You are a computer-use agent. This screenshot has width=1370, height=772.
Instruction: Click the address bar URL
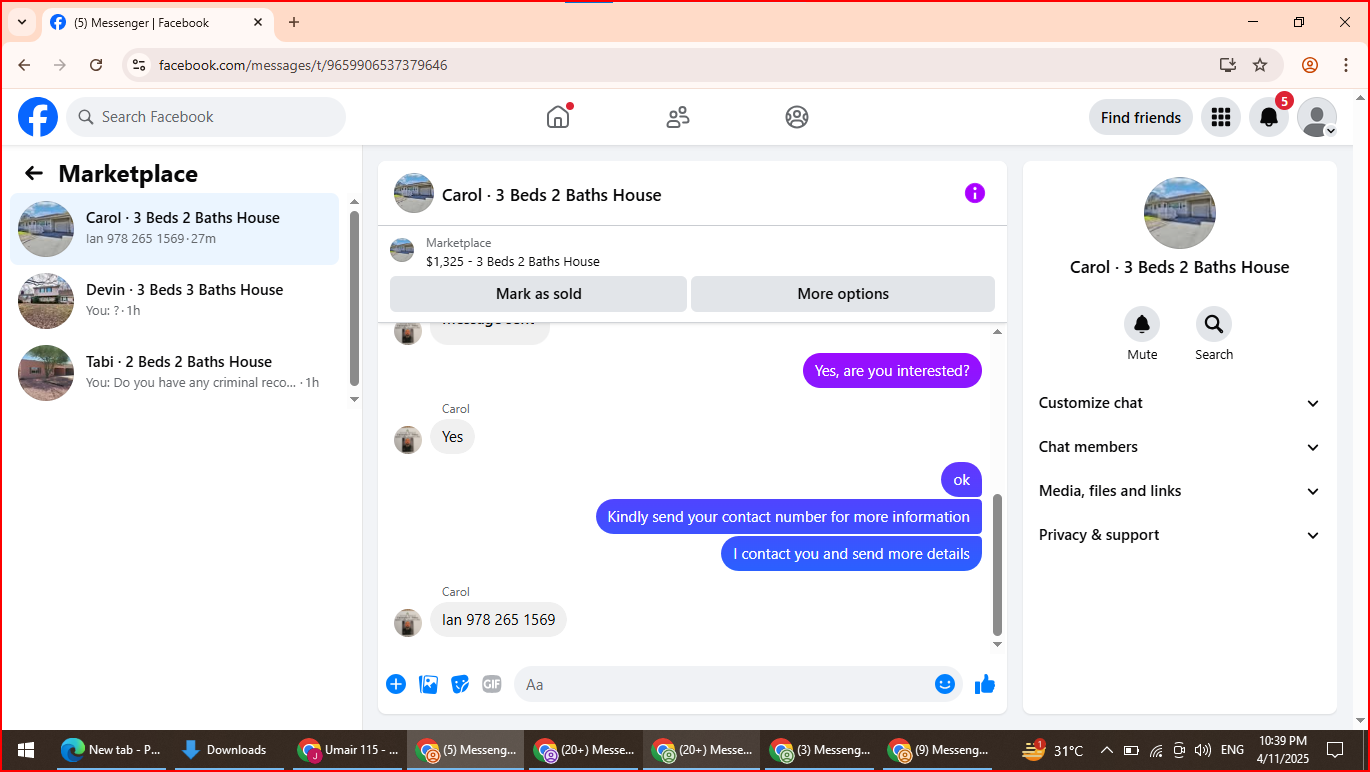tap(303, 65)
